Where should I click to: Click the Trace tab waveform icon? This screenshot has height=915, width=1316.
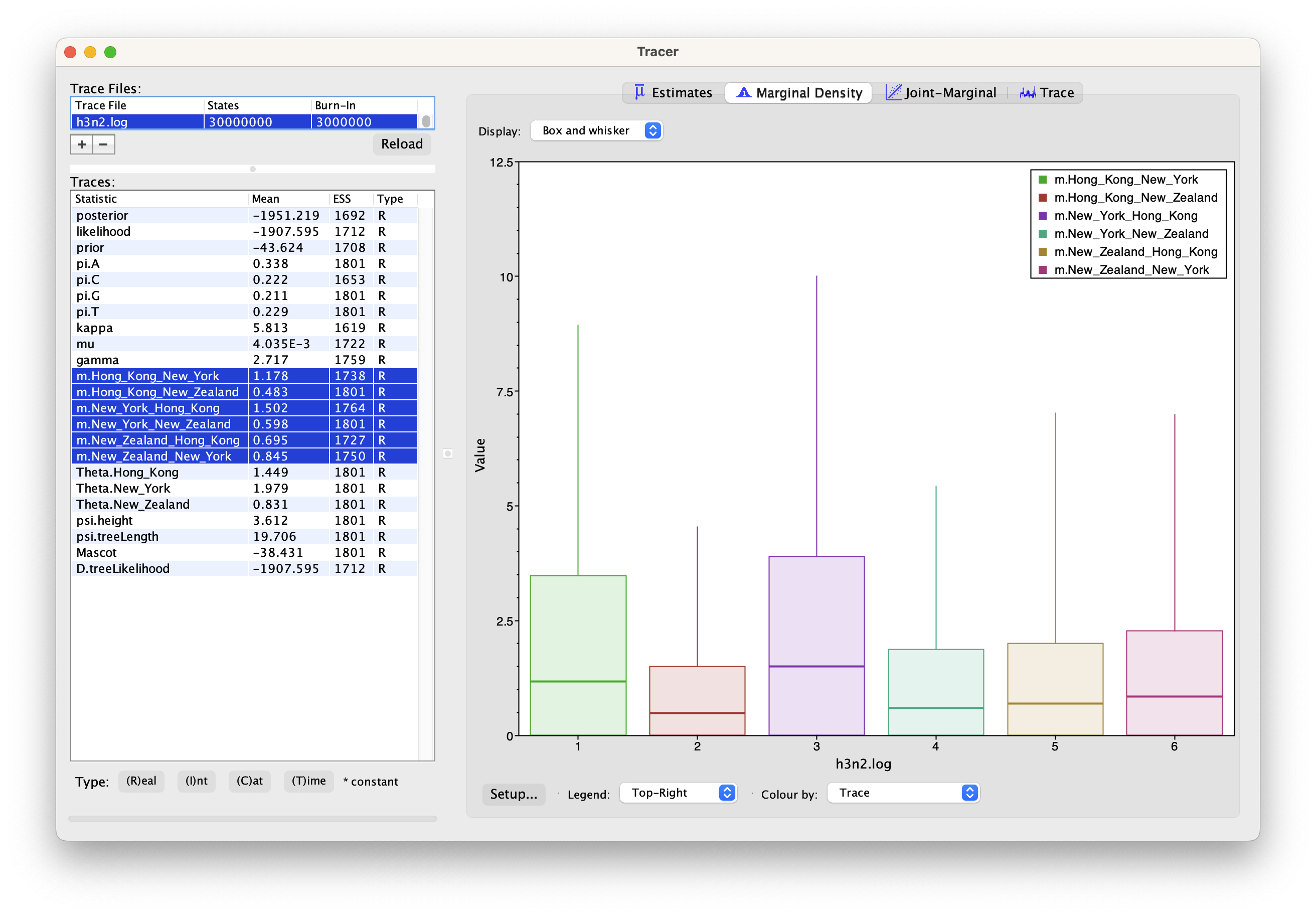coord(1027,93)
